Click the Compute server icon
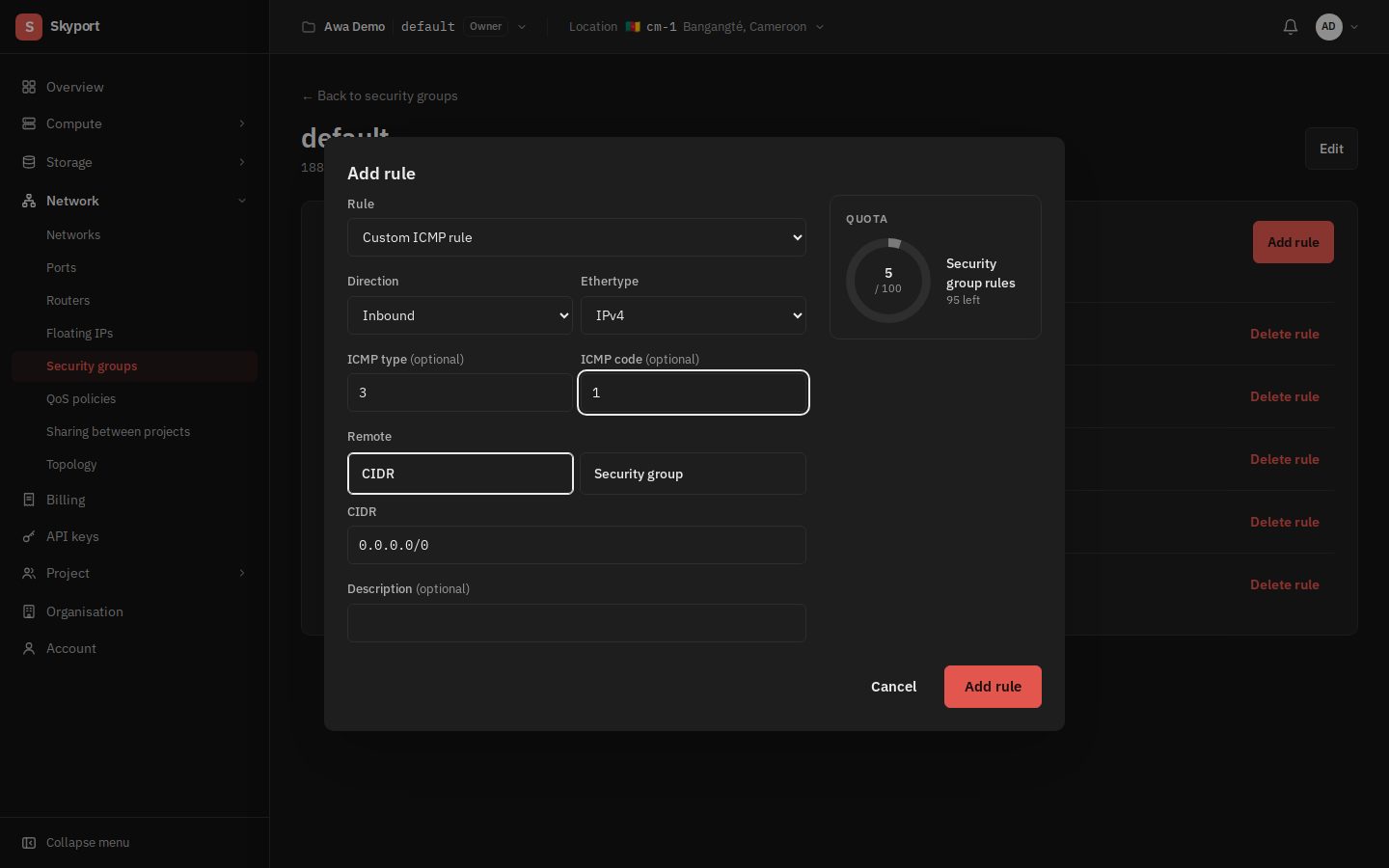 click(x=29, y=123)
